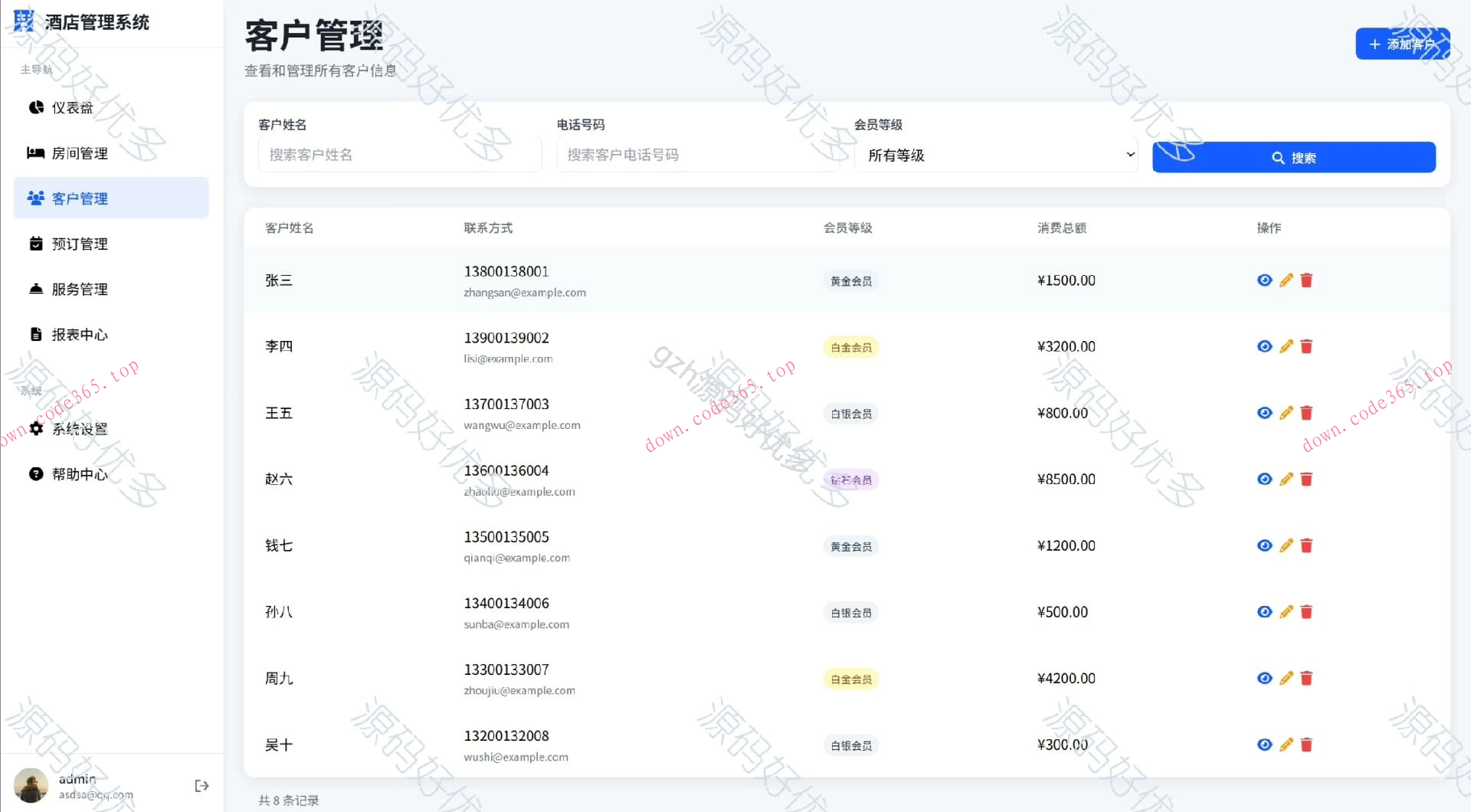Click the customer name 孙八
Image resolution: width=1471 pixels, height=812 pixels.
[x=279, y=611]
